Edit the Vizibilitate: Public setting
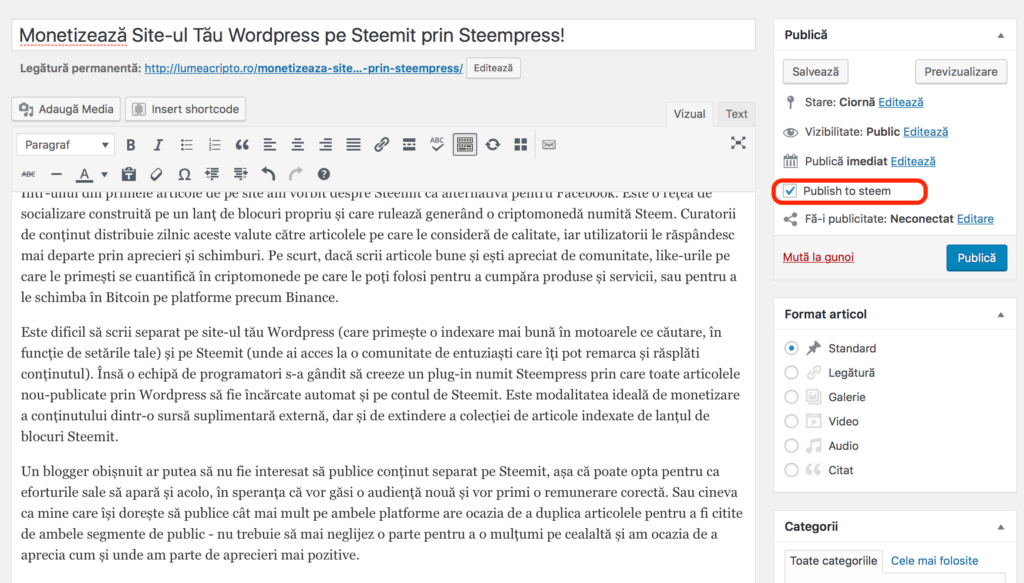The width and height of the screenshot is (1024, 583). click(925, 132)
